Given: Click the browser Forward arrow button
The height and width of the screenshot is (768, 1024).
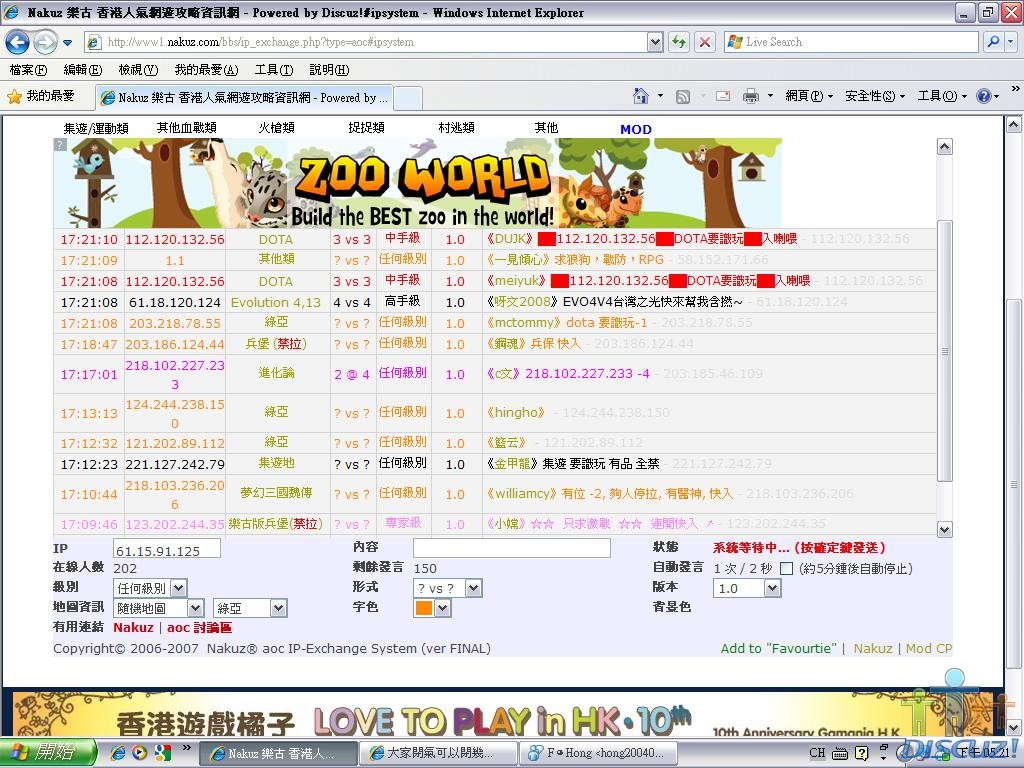Looking at the screenshot, I should click(x=45, y=42).
